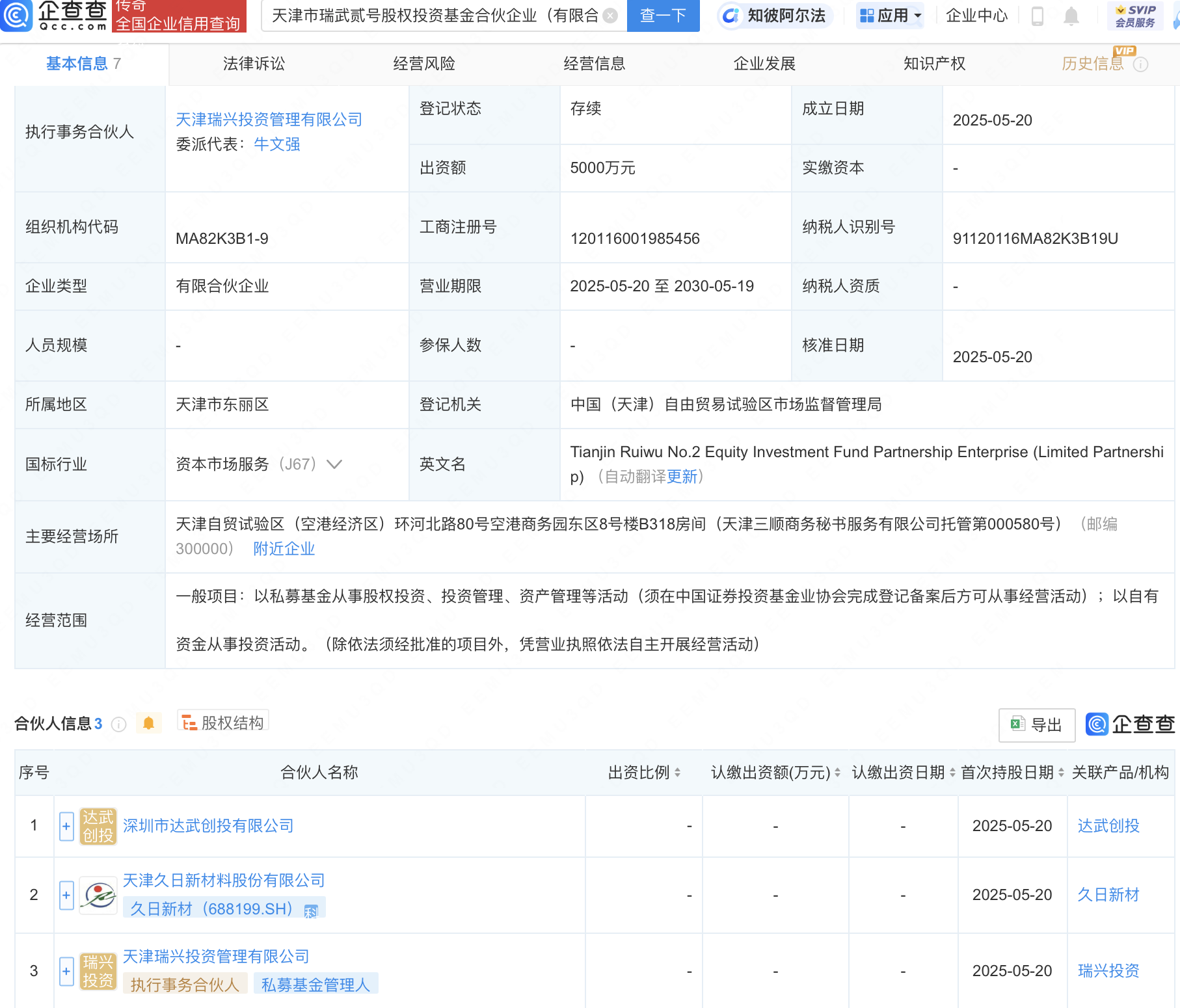This screenshot has height=1008, width=1180.
Task: Open related product 瑞兴投资
Action: [1108, 971]
